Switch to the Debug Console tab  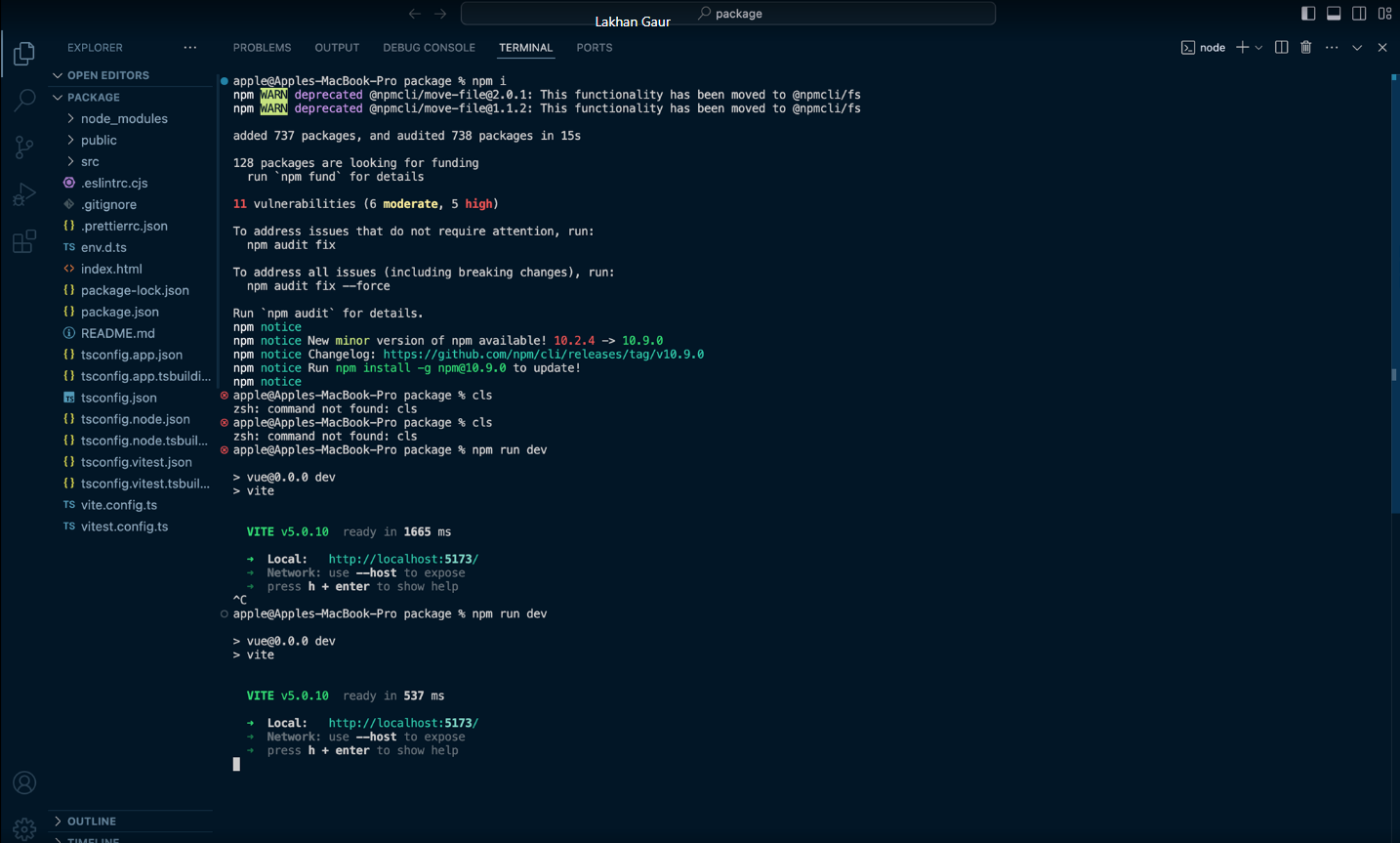coord(429,47)
